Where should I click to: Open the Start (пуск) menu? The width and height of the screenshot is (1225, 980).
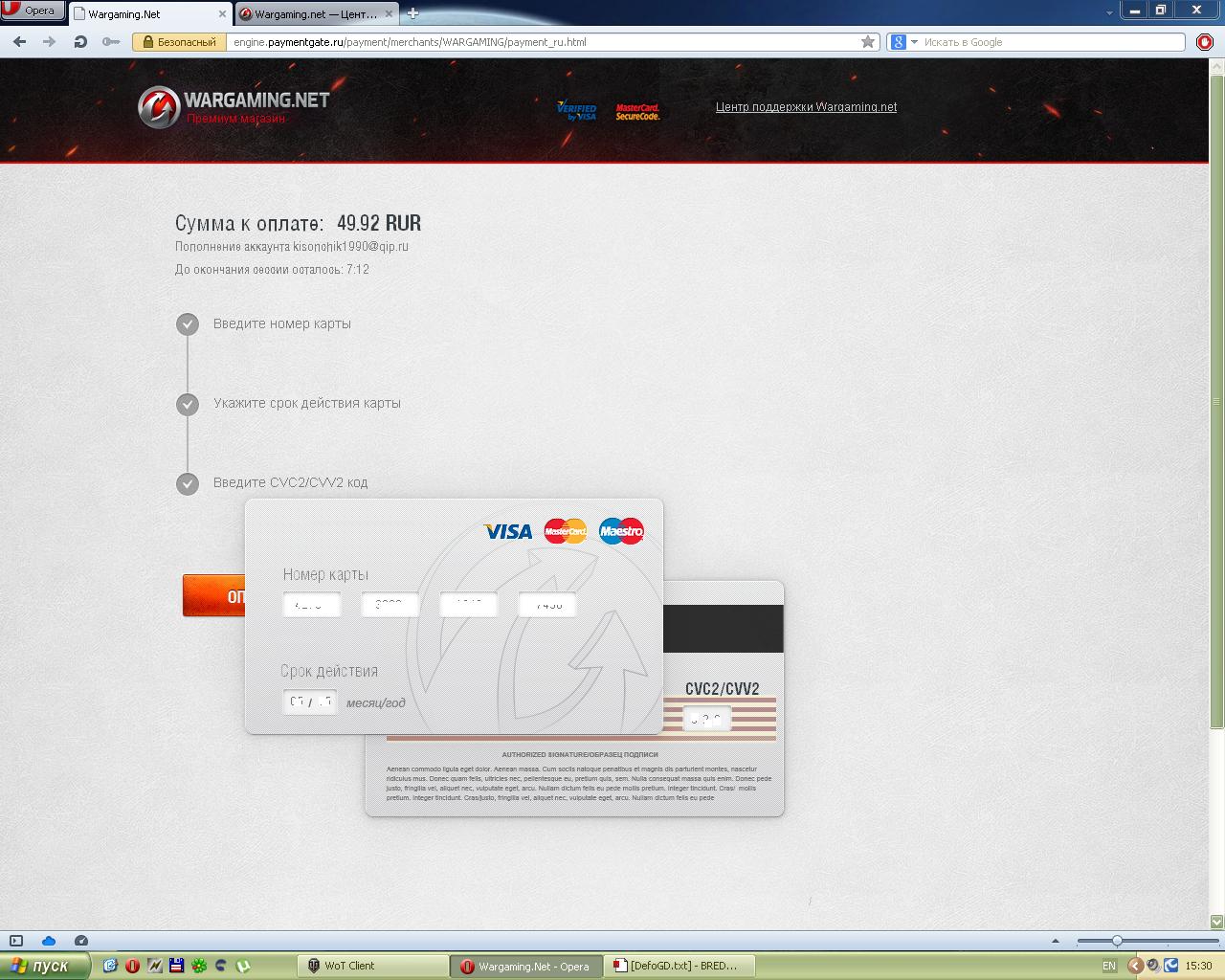click(x=45, y=966)
